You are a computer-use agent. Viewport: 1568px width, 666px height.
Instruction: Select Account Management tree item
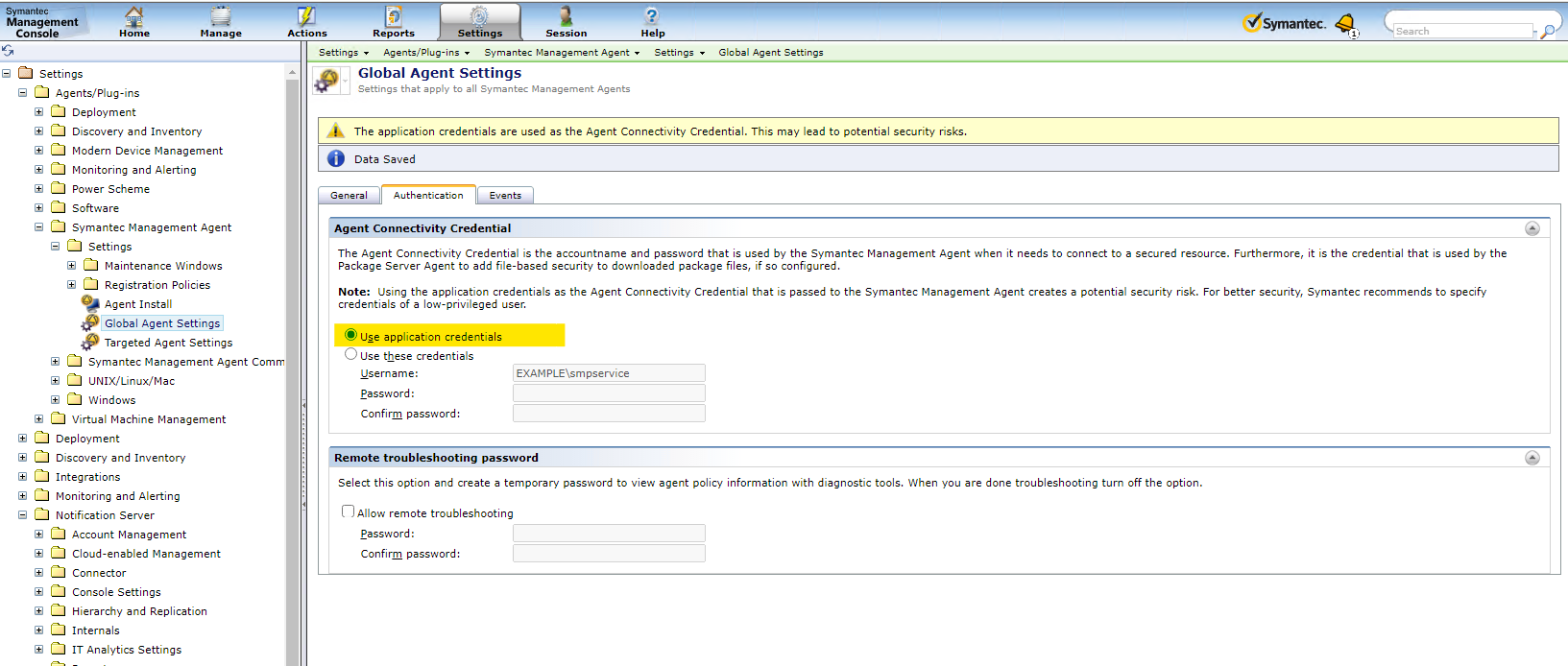129,535
